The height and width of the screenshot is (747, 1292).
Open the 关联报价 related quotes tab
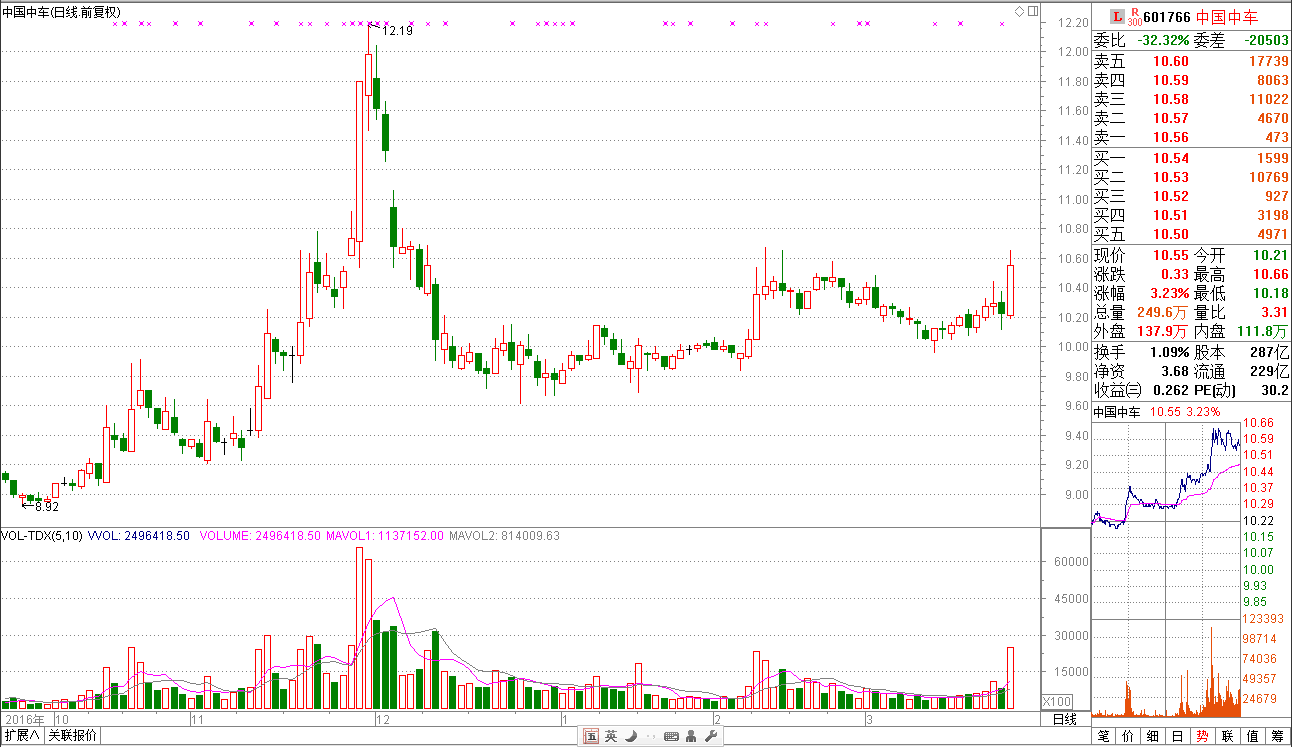pos(73,737)
